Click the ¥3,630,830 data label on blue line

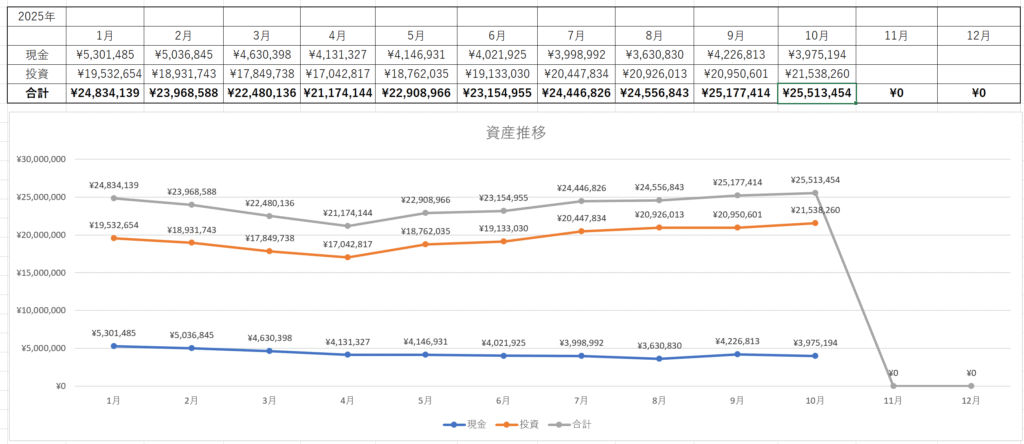tap(660, 346)
